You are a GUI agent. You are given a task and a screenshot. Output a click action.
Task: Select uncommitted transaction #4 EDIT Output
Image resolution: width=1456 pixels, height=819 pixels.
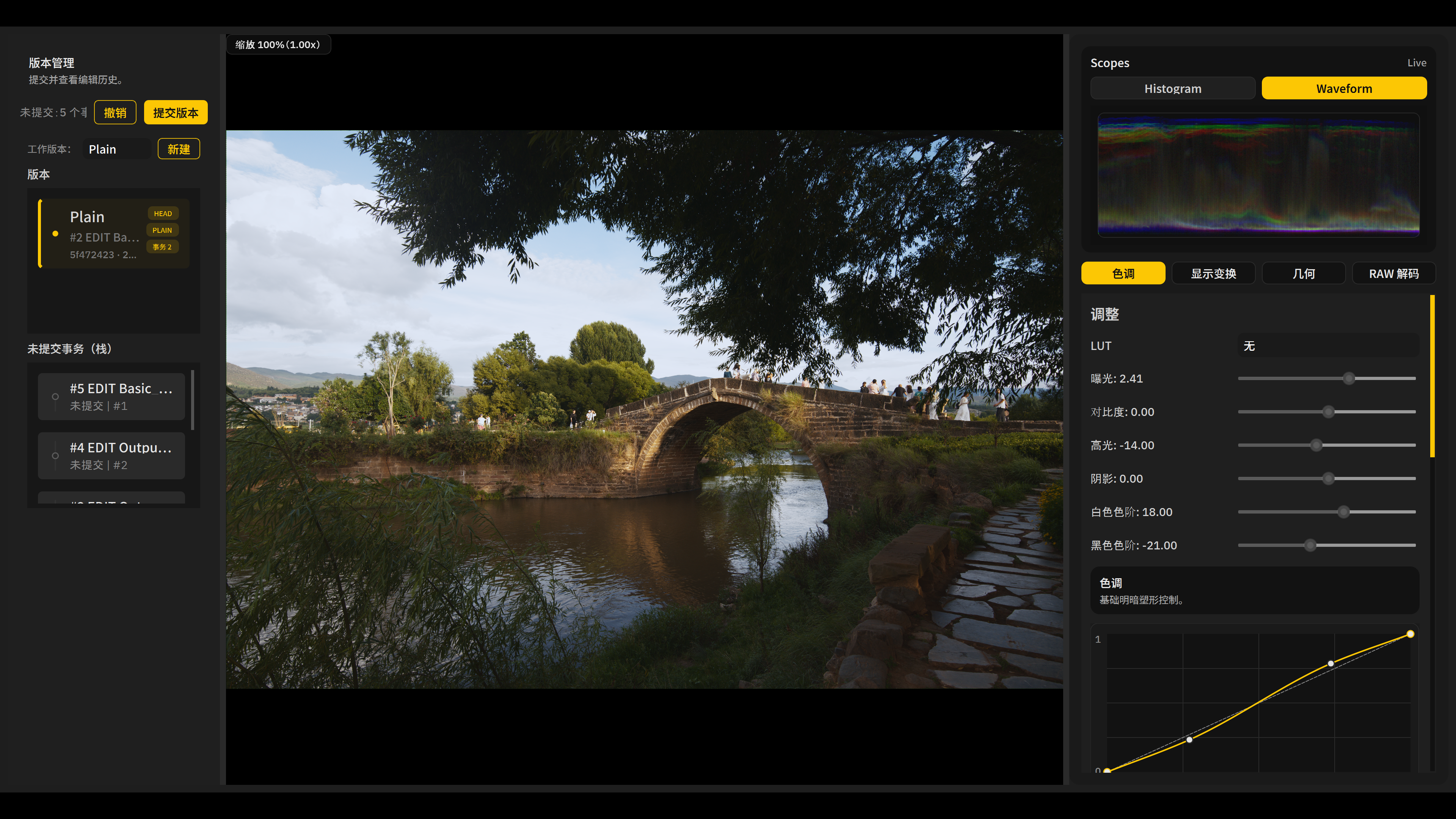pyautogui.click(x=111, y=455)
